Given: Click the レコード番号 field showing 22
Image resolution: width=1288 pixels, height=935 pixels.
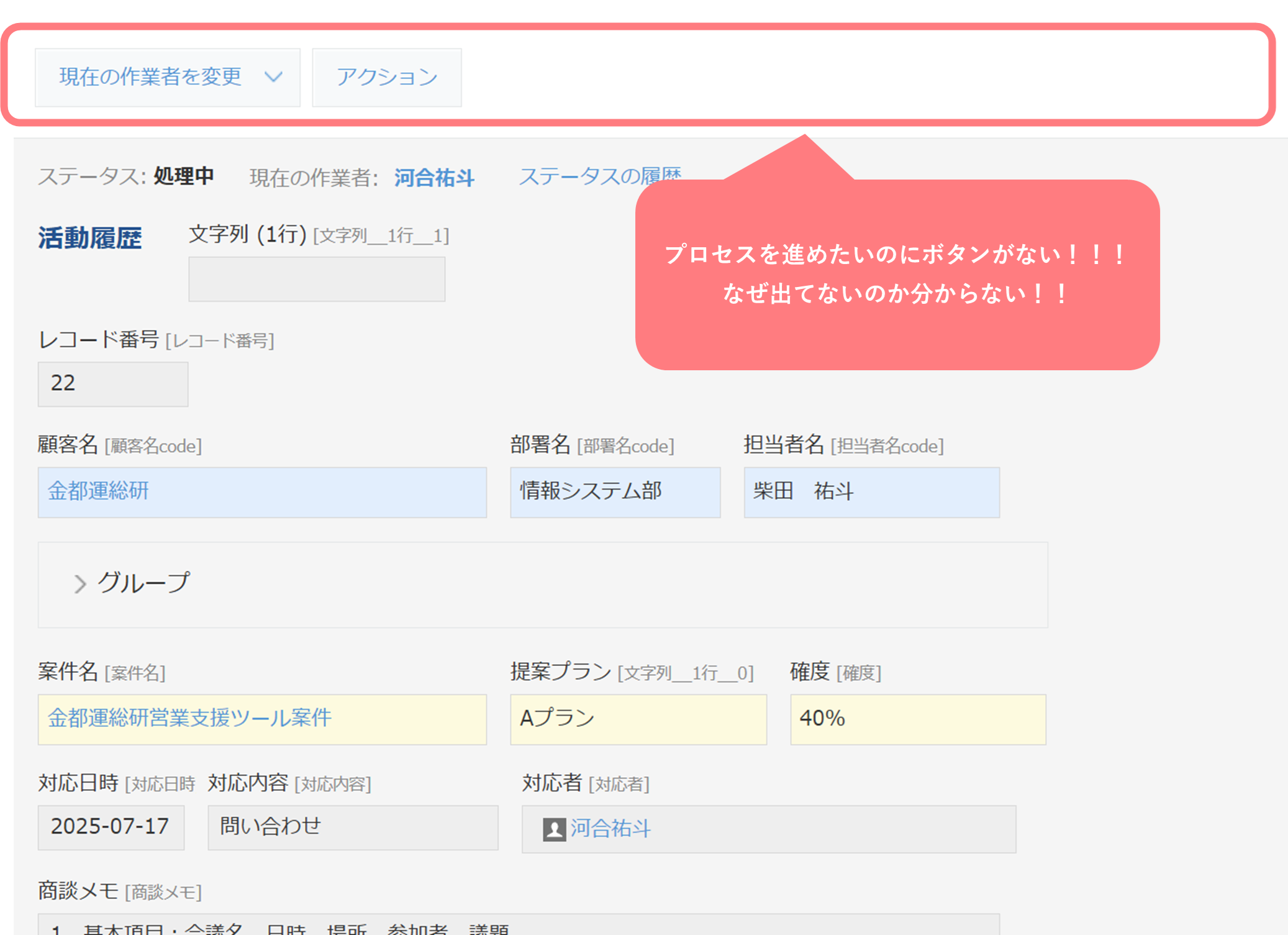Looking at the screenshot, I should 112,384.
